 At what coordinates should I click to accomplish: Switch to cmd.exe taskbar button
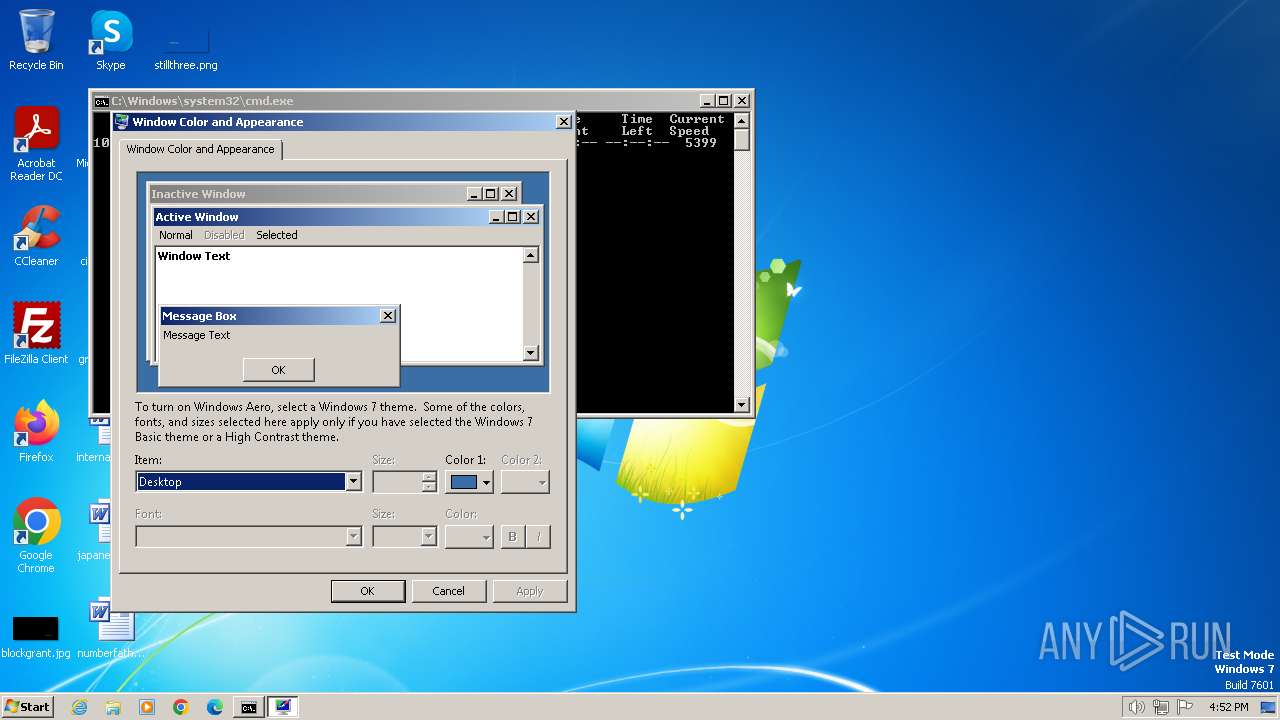point(248,707)
